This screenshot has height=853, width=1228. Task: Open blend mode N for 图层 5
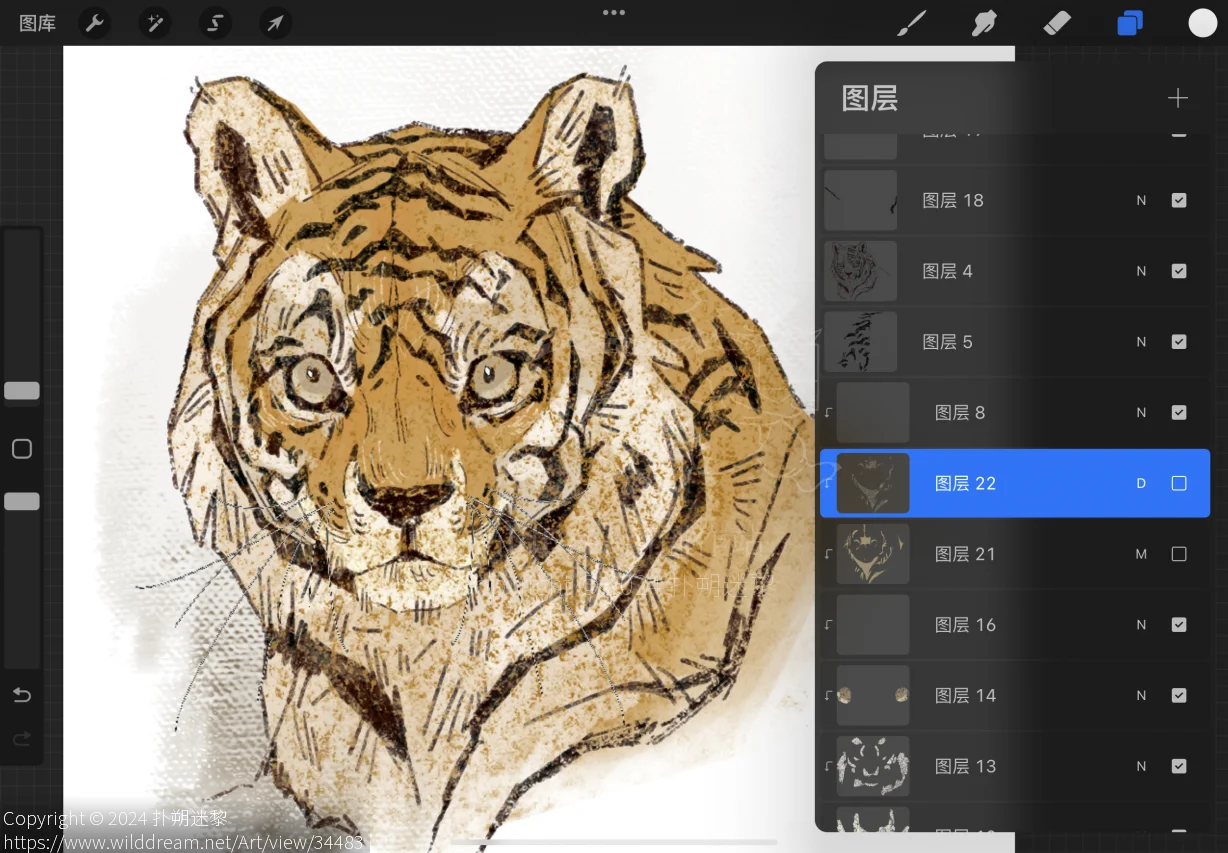tap(1141, 342)
